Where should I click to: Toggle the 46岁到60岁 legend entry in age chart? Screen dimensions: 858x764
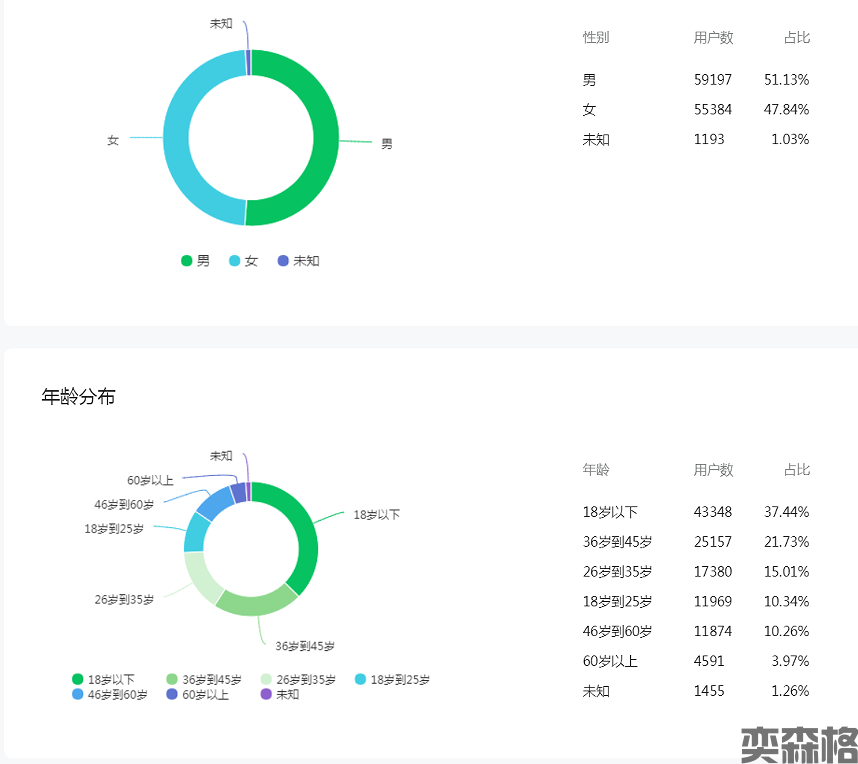coord(109,694)
